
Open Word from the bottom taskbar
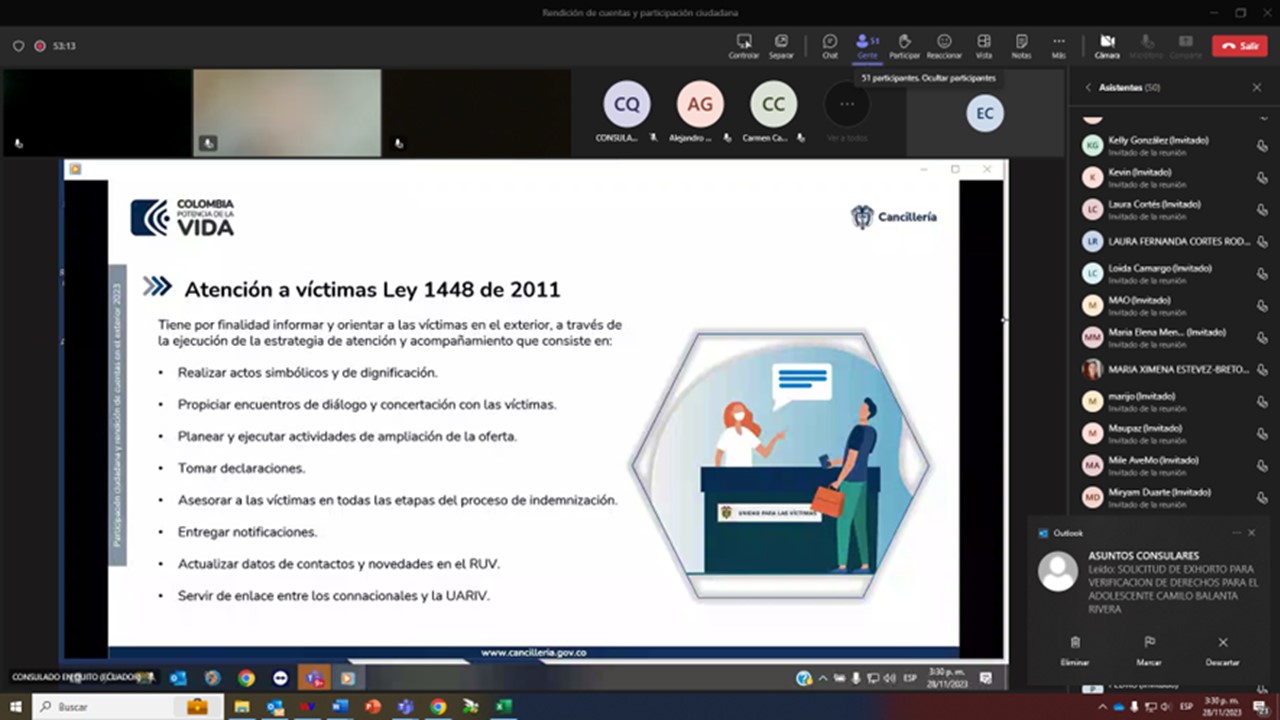click(340, 707)
